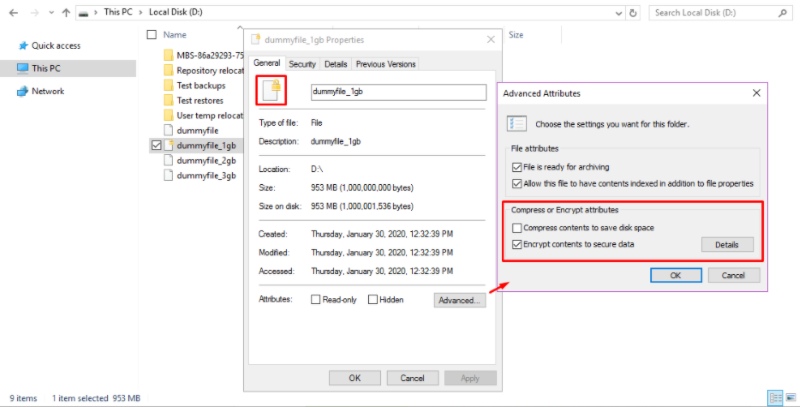The height and width of the screenshot is (407, 800).
Task: Expand the This PC breadcrumb chevron
Action: click(139, 12)
